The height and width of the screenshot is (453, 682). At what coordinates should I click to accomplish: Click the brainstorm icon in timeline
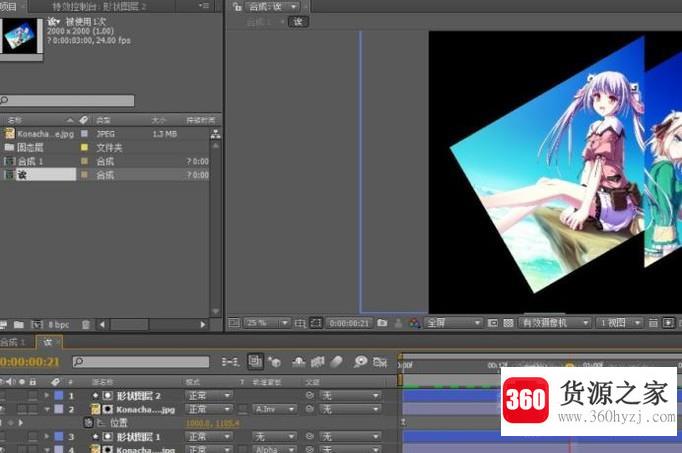360,362
